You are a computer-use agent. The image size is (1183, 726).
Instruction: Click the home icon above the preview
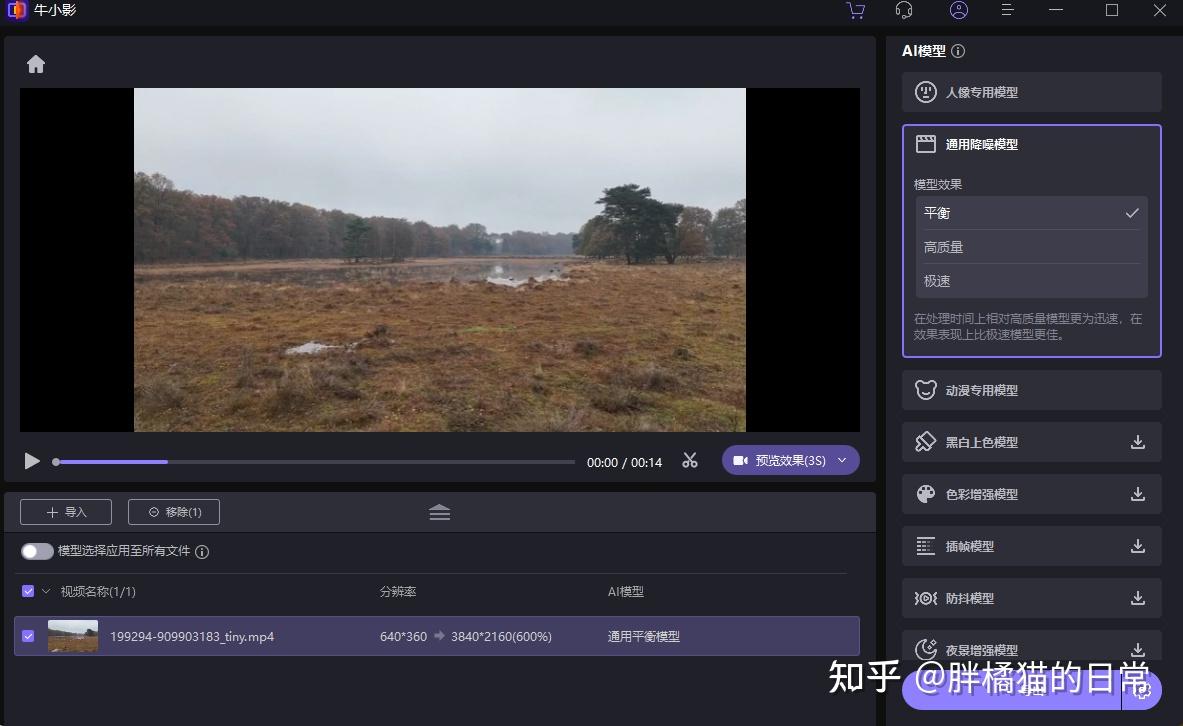coord(36,64)
